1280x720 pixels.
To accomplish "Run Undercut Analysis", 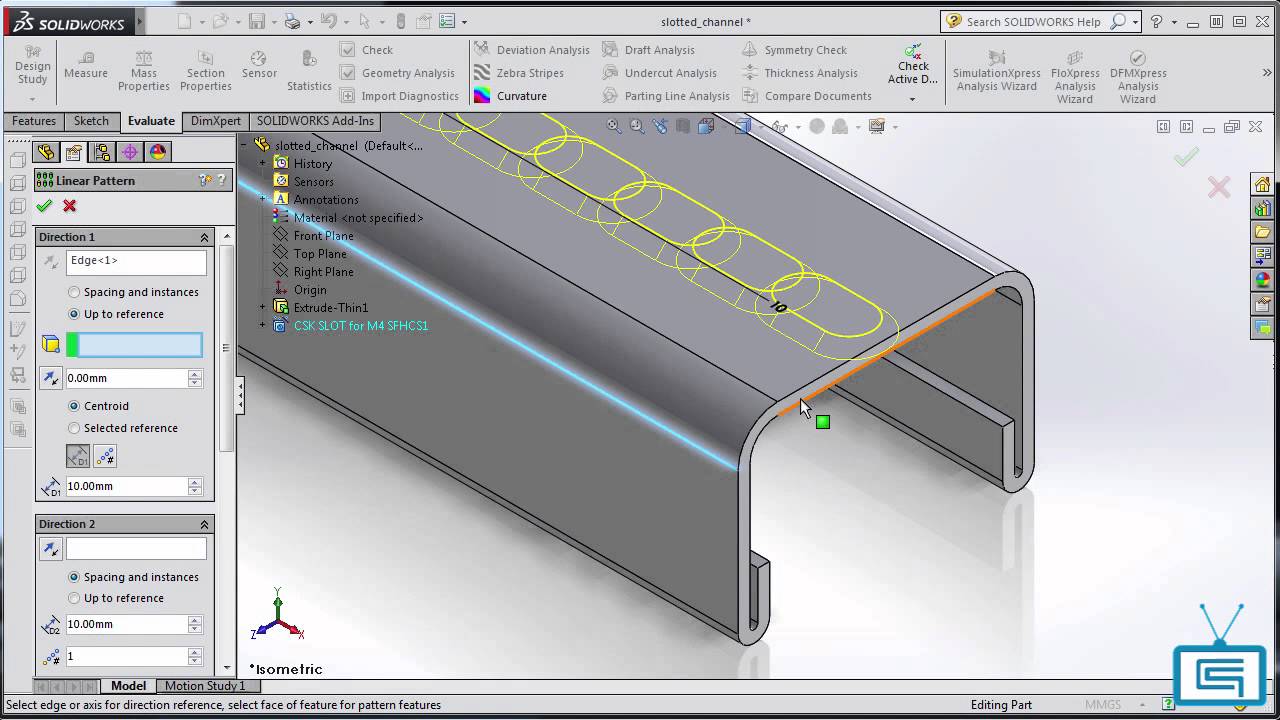I will click(660, 73).
